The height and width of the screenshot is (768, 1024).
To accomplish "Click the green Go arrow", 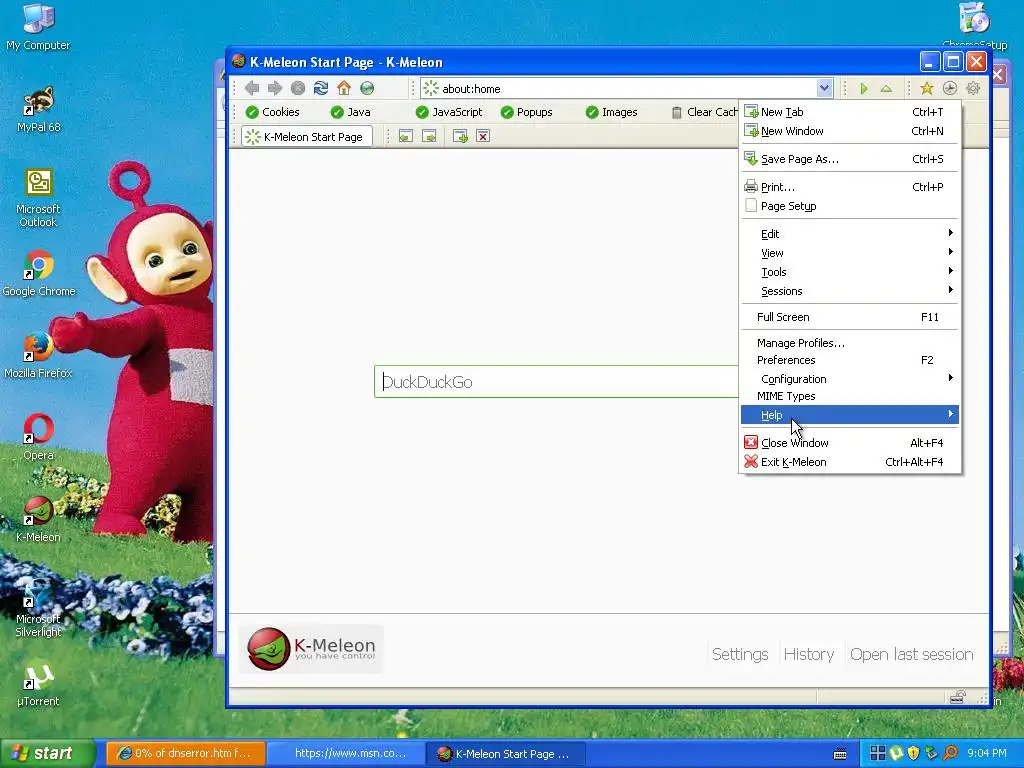I will point(864,88).
